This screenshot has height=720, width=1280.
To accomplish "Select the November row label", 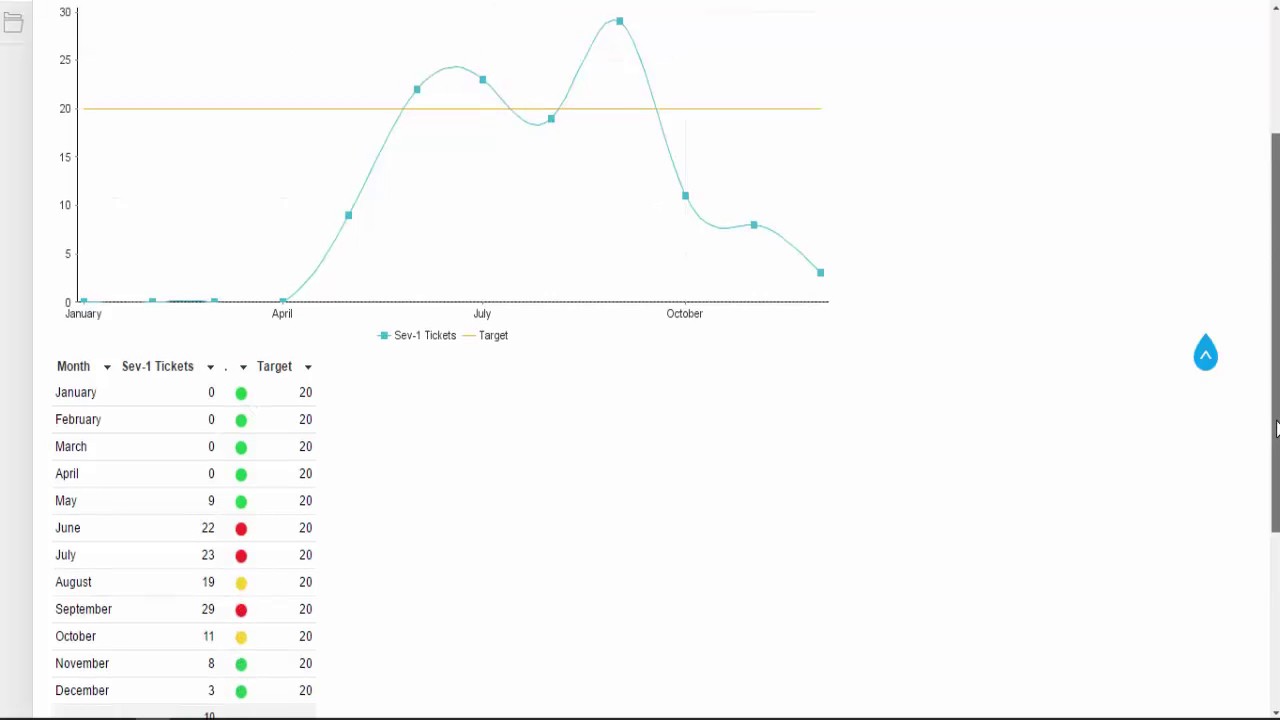I will [x=82, y=662].
